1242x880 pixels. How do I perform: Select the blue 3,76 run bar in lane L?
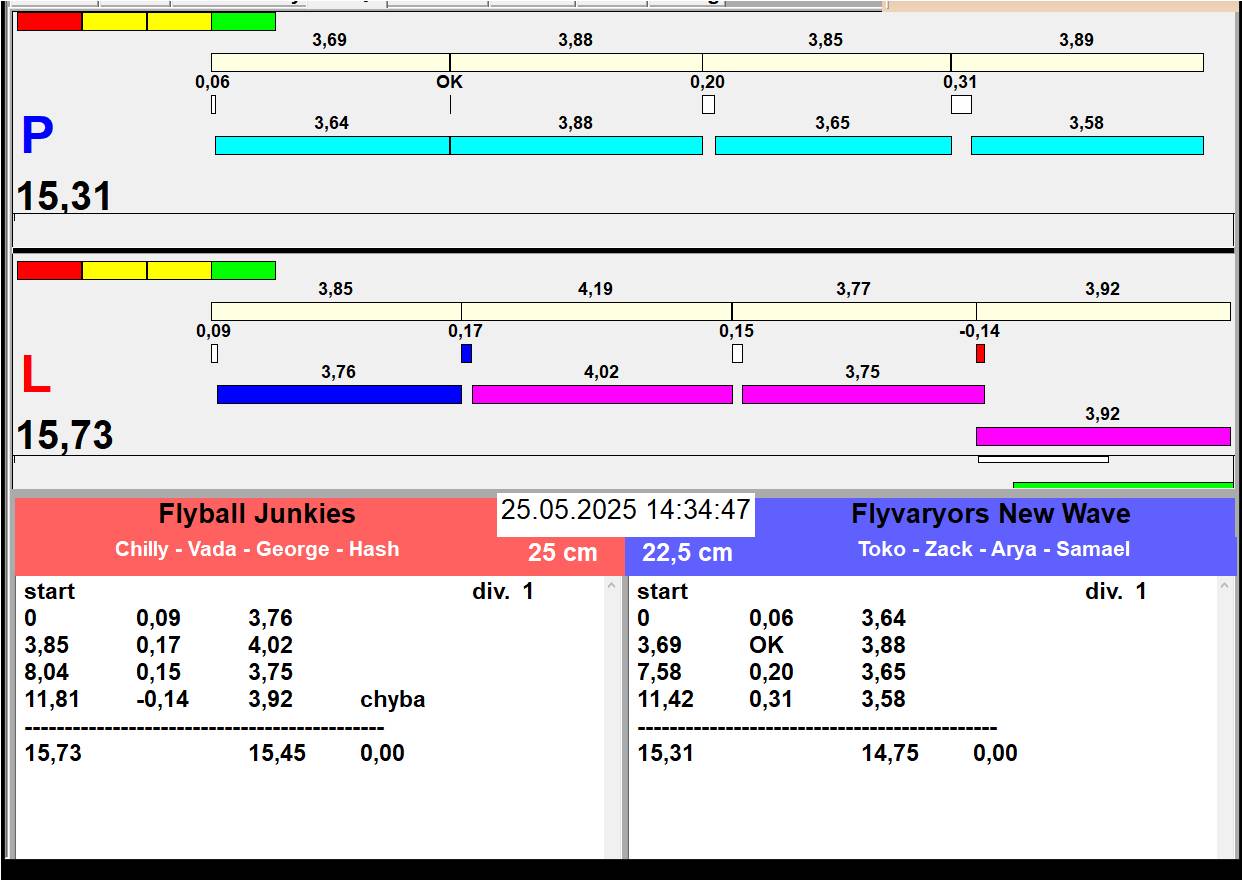pos(339,394)
